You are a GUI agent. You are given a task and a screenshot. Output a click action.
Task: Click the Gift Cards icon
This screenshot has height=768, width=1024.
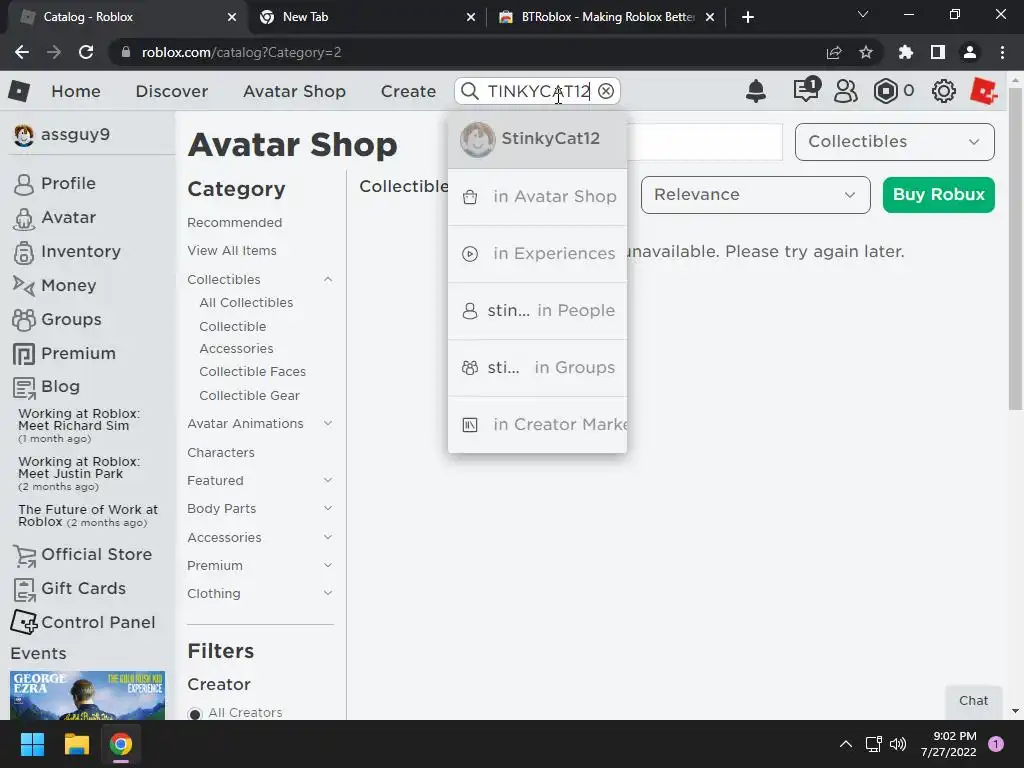click(x=25, y=589)
